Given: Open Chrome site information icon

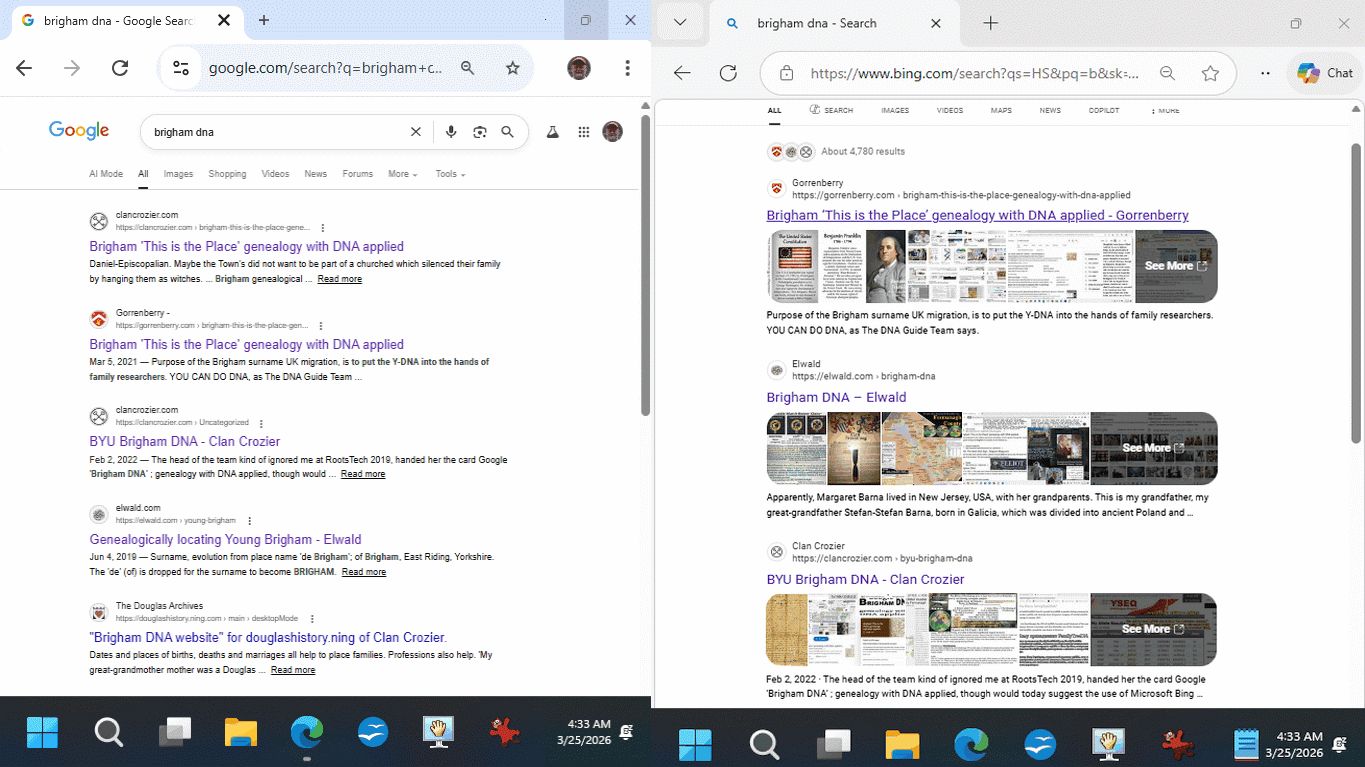Looking at the screenshot, I should tap(181, 68).
